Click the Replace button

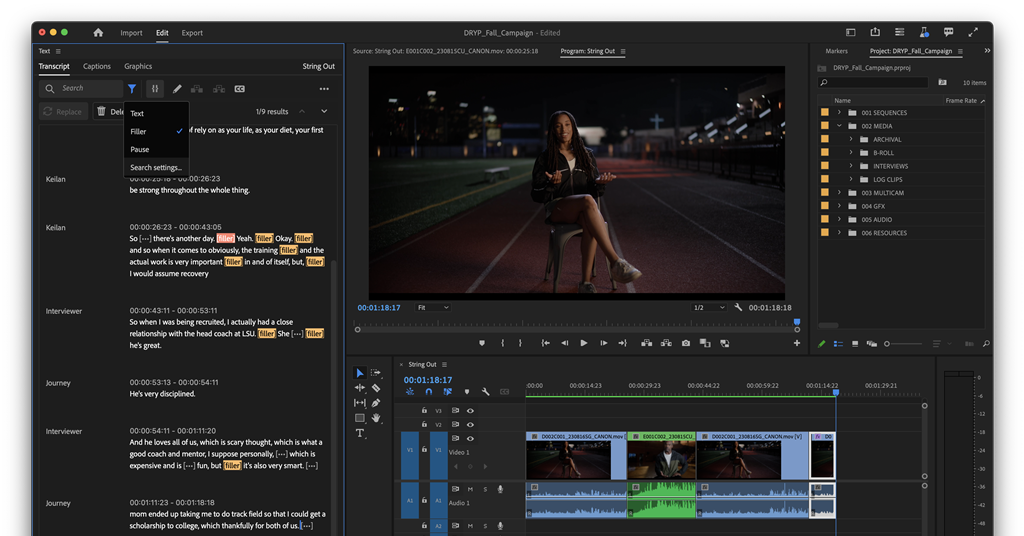[63, 112]
